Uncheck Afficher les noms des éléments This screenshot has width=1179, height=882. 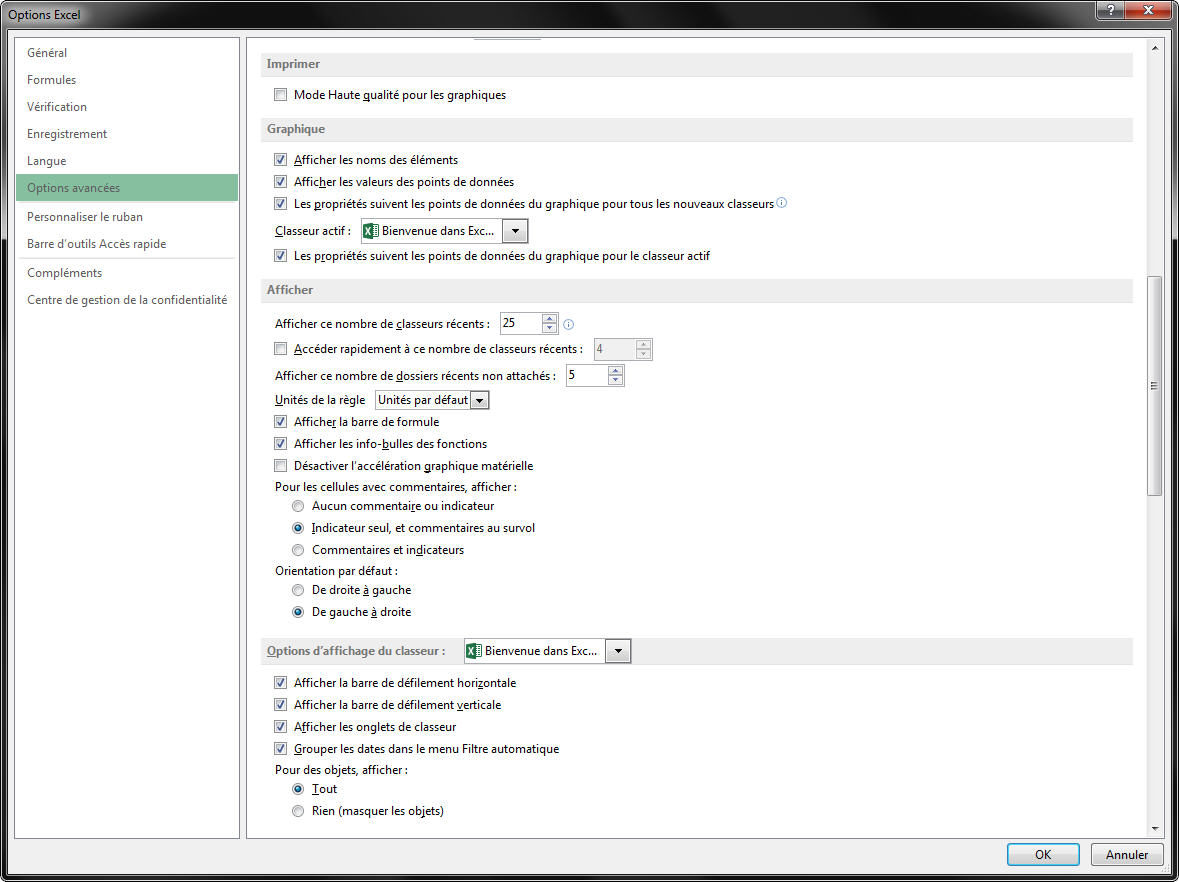(280, 159)
